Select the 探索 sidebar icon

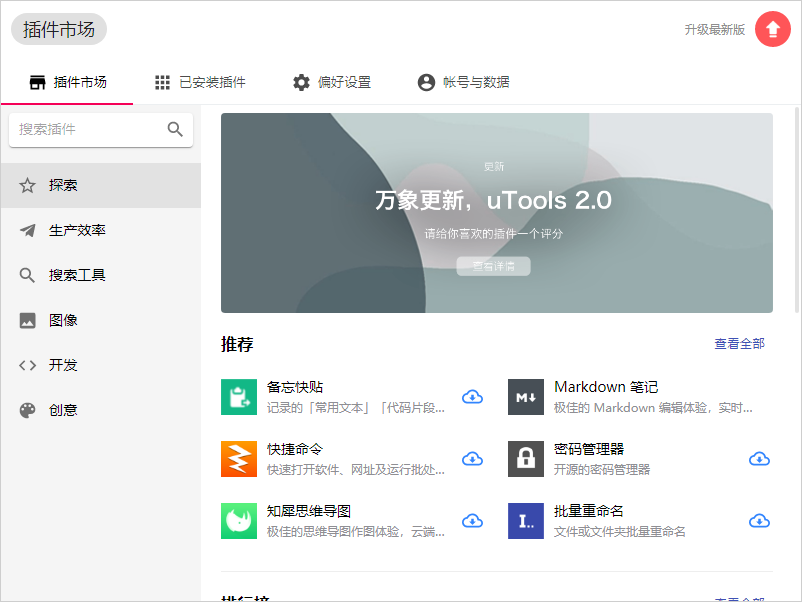pyautogui.click(x=28, y=185)
